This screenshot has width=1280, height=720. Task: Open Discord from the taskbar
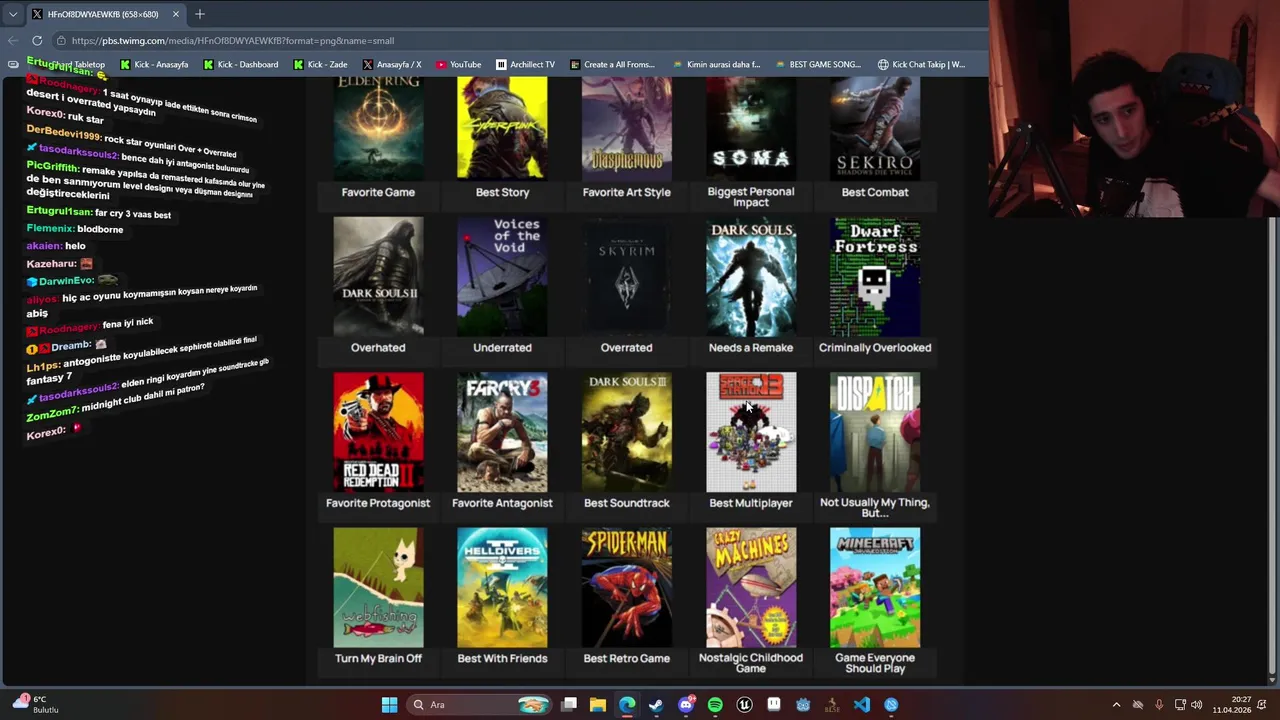coord(686,705)
